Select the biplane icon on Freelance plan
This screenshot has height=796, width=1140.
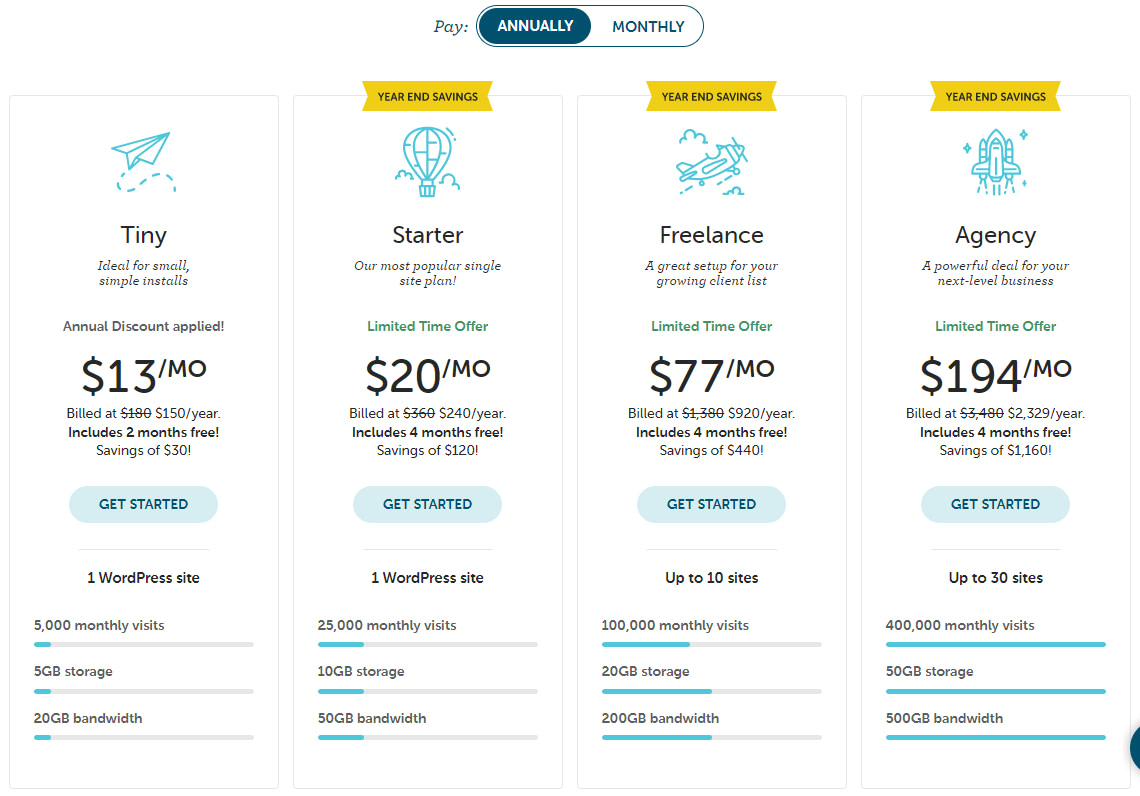(x=711, y=160)
